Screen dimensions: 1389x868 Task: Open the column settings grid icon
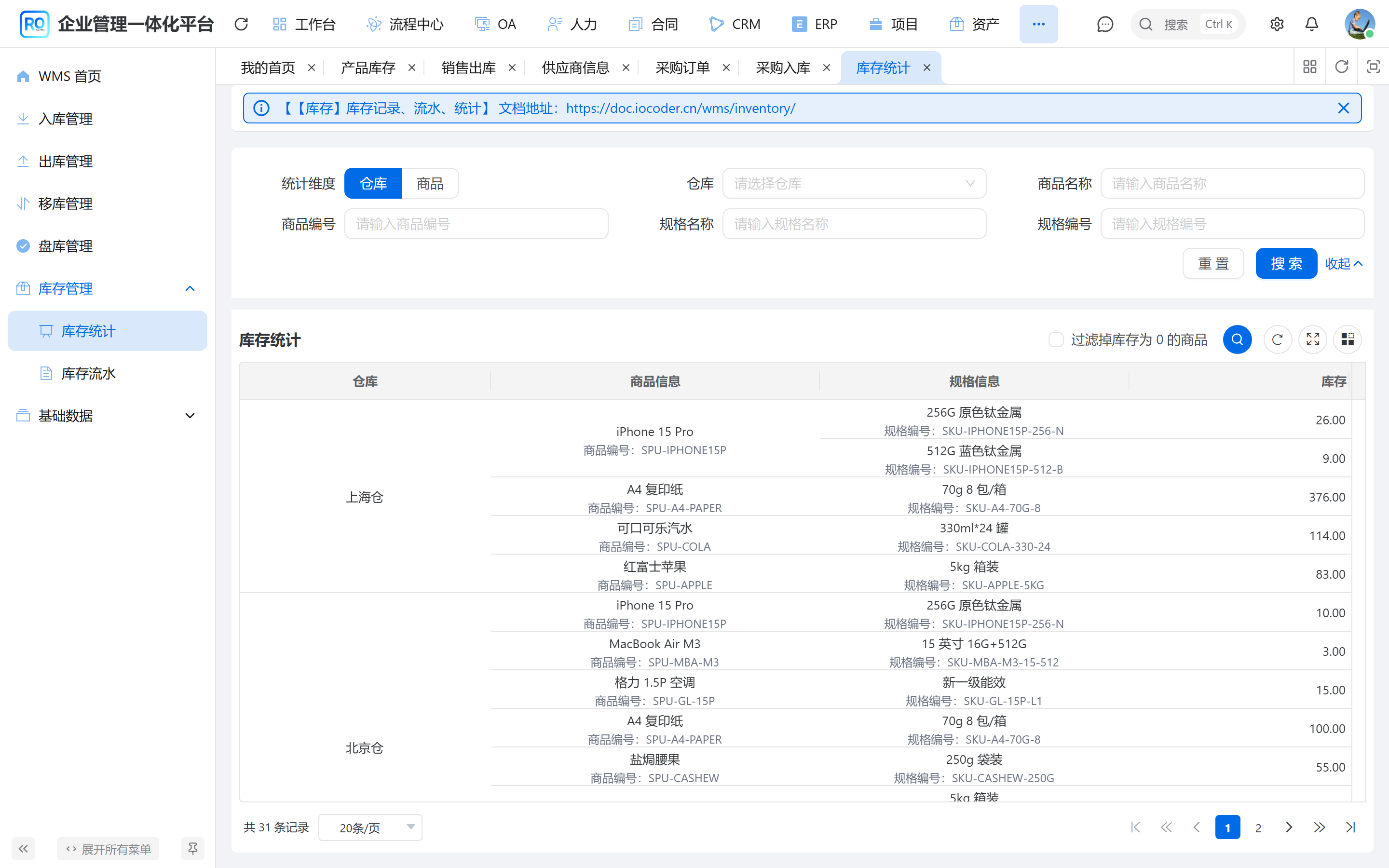click(1347, 340)
